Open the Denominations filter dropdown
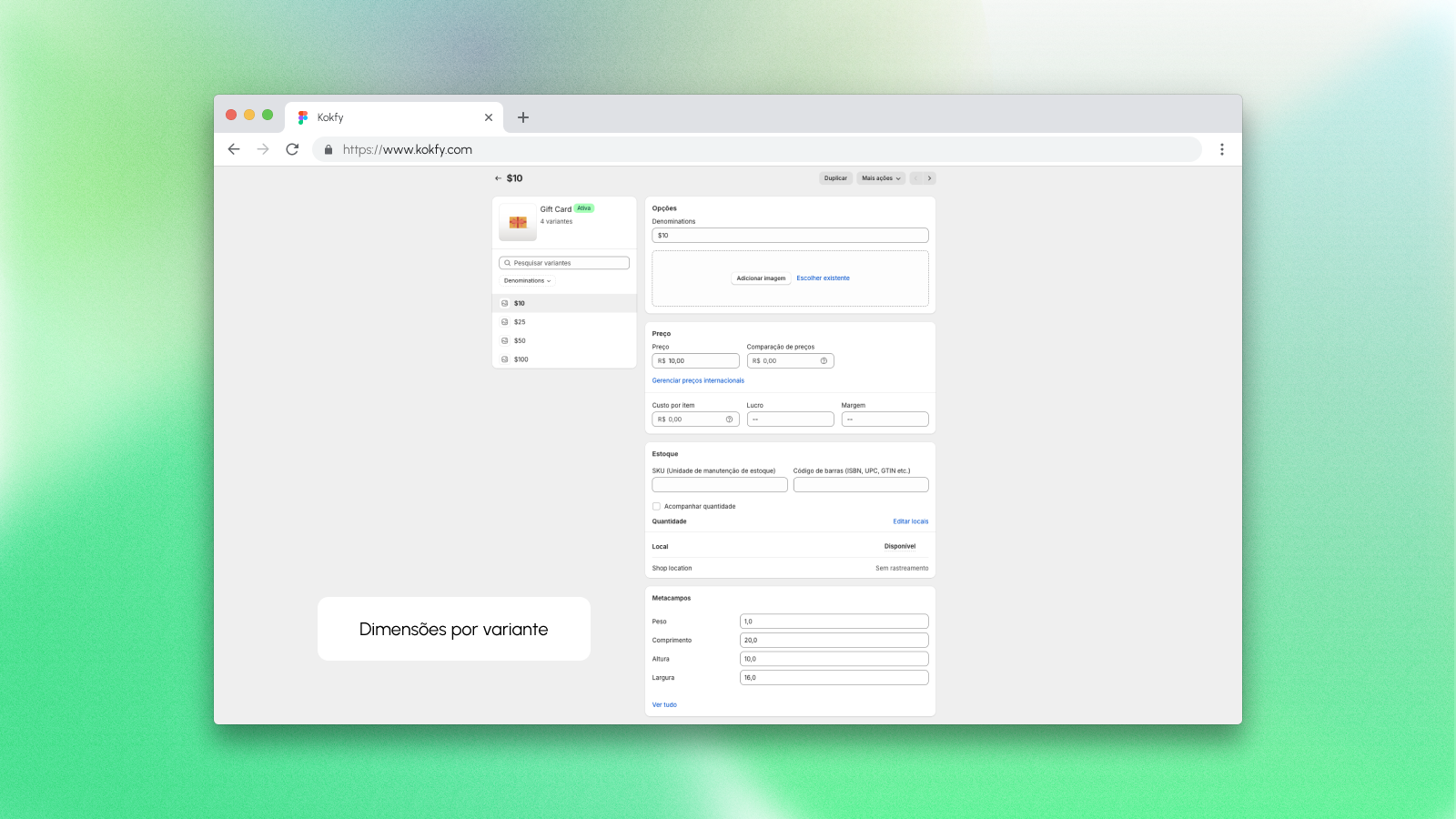Viewport: 1456px width, 819px height. click(x=526, y=280)
